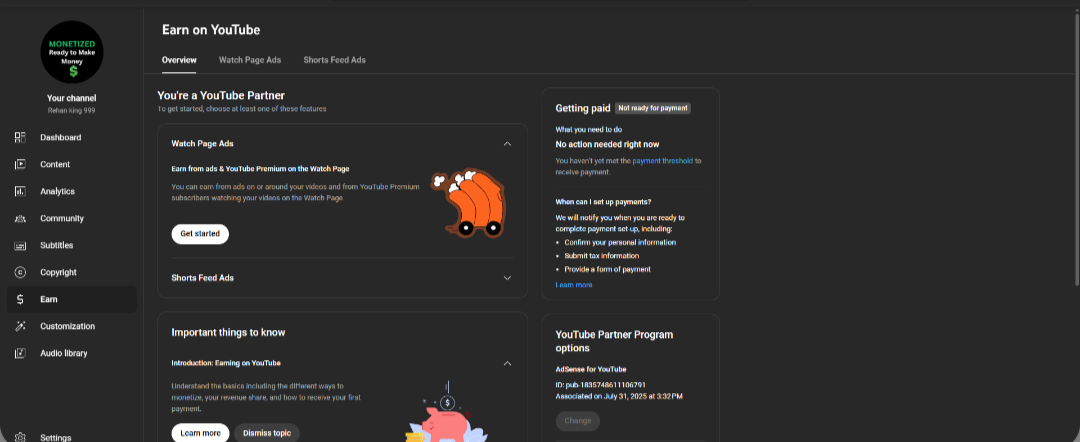Screen dimensions: 1080x442
Task: Click the orange popcorn cart illustration
Action: click(468, 203)
